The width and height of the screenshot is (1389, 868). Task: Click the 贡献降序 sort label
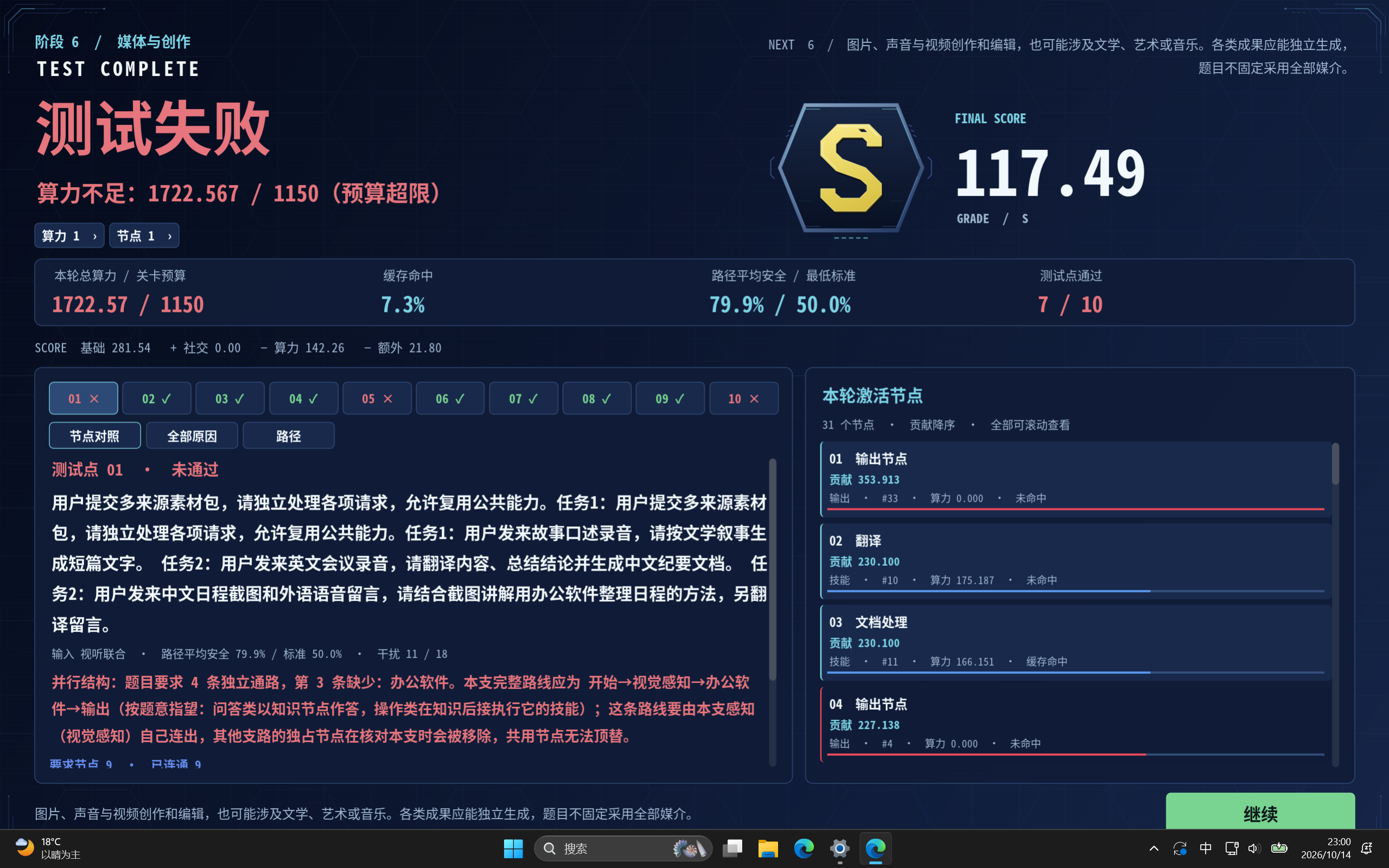932,425
